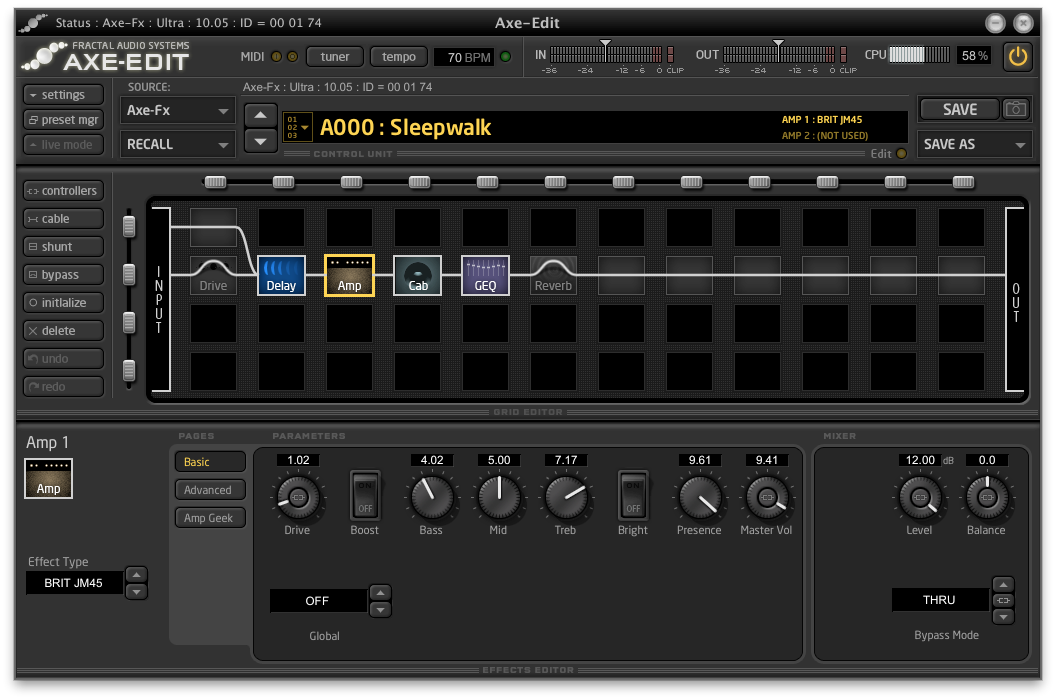Open the Axe-Fx source dropdown
This screenshot has height=700, width=1056.
(178, 110)
